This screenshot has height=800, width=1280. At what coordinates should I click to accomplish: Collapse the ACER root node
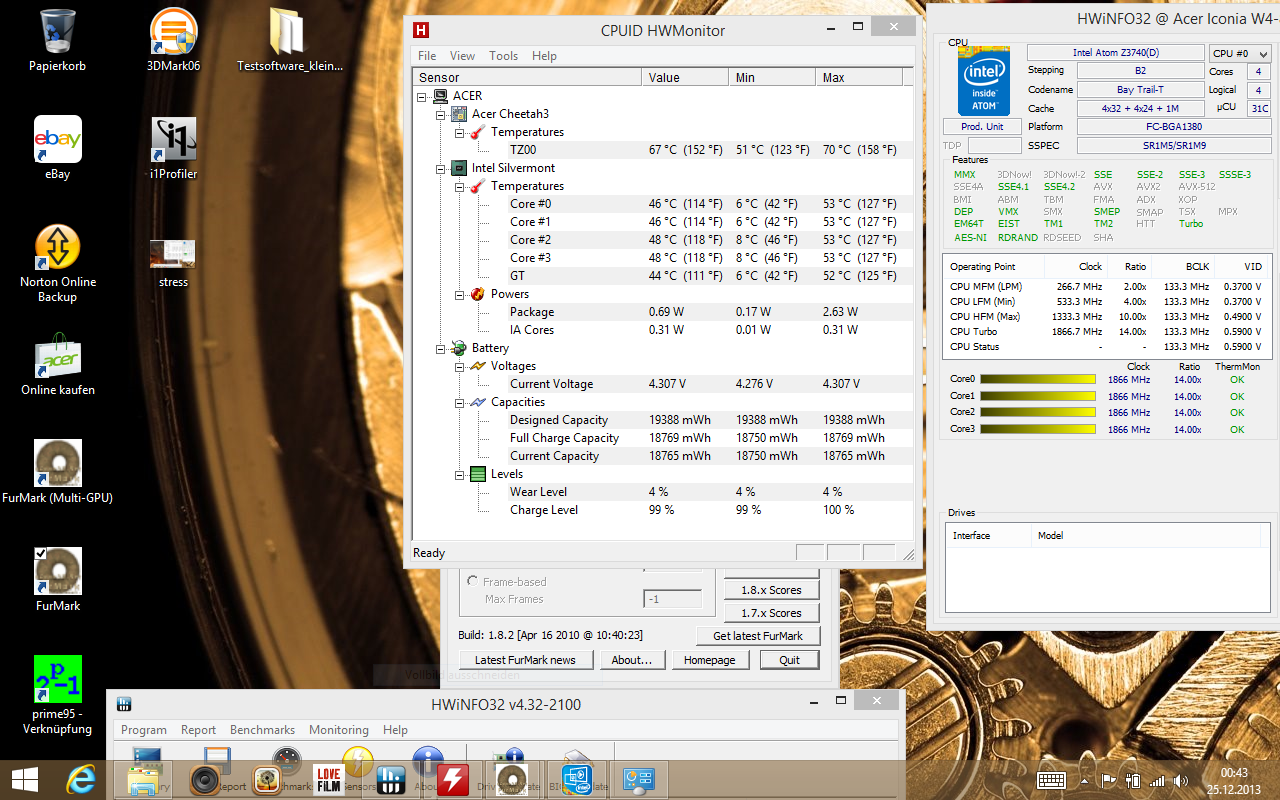click(x=422, y=96)
